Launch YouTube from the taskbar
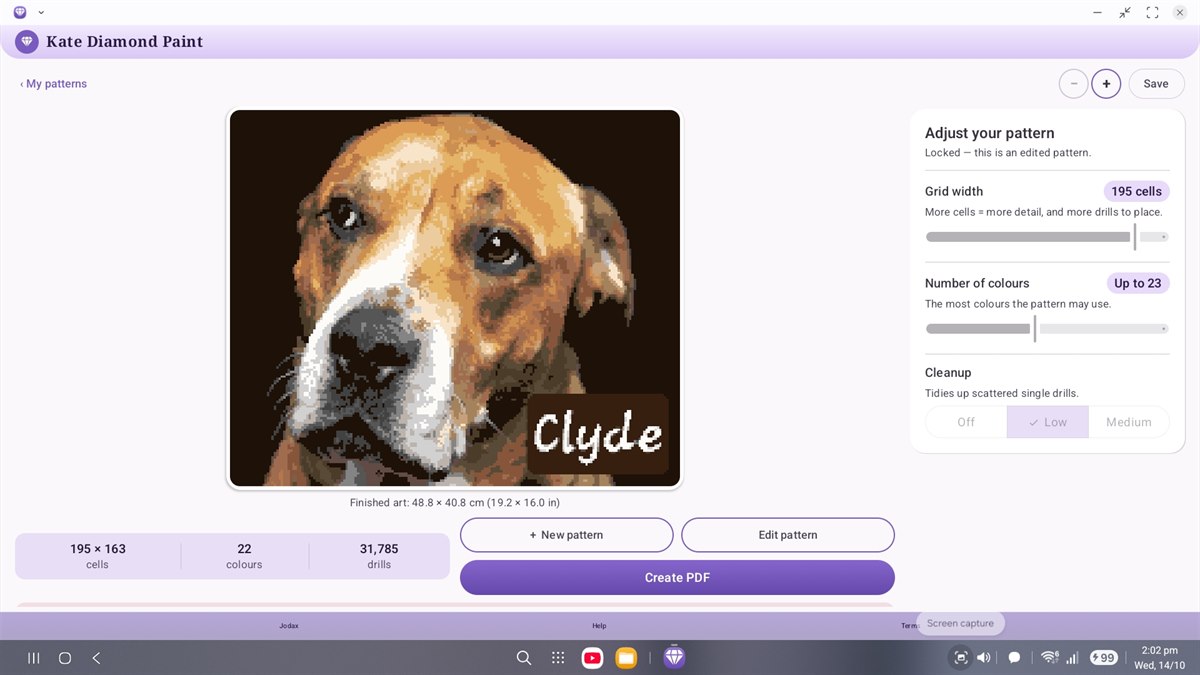 tap(592, 658)
